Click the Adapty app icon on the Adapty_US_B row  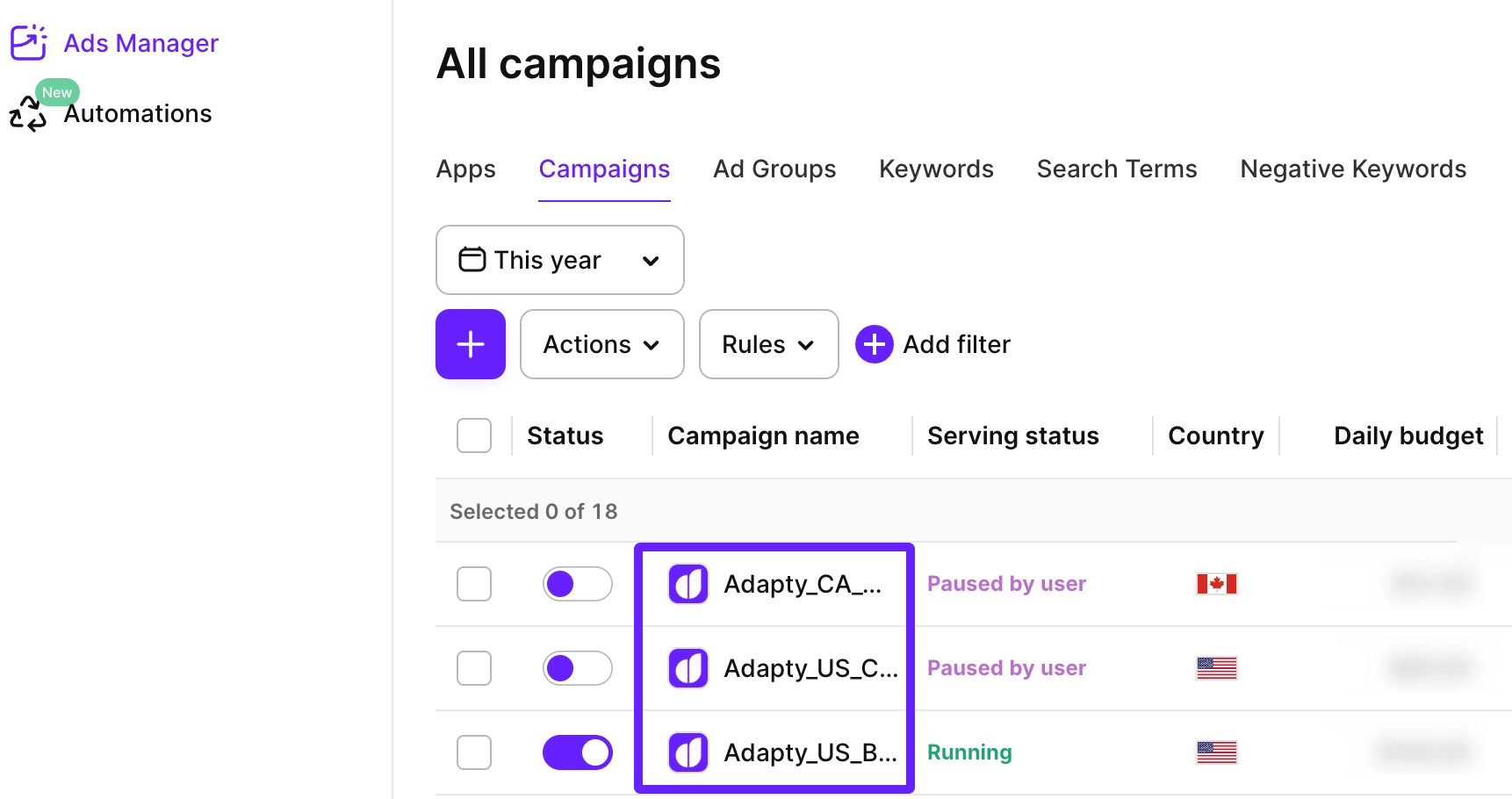coord(688,752)
